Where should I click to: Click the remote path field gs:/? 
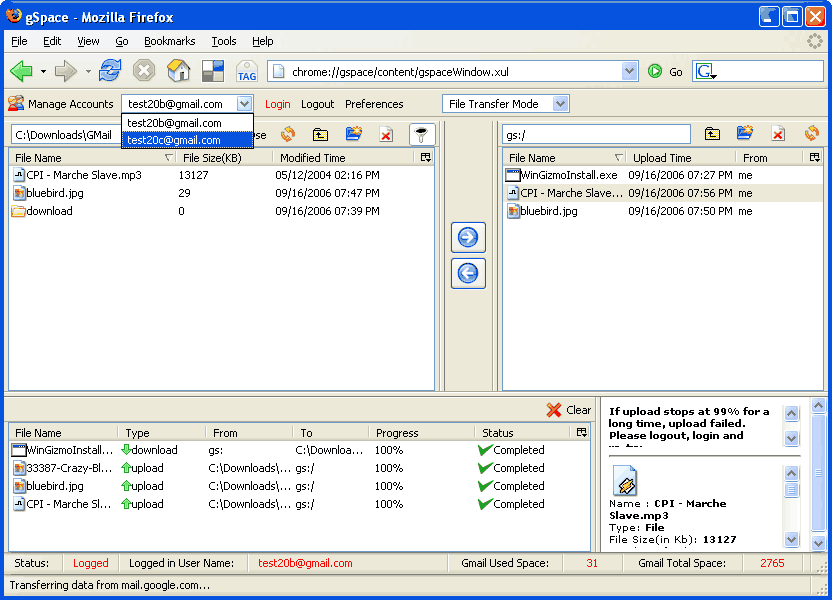point(596,135)
